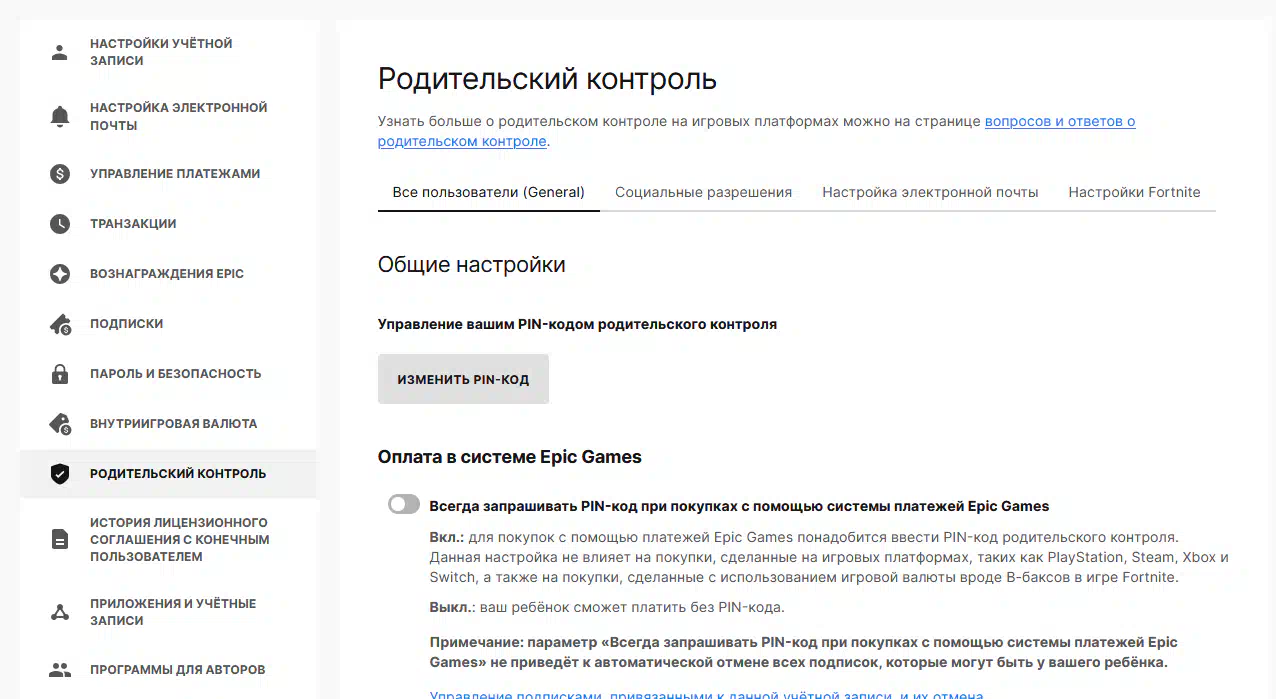Screen dimensions: 1276x699
Task: Click the document icon for license history
Action: click(60, 539)
